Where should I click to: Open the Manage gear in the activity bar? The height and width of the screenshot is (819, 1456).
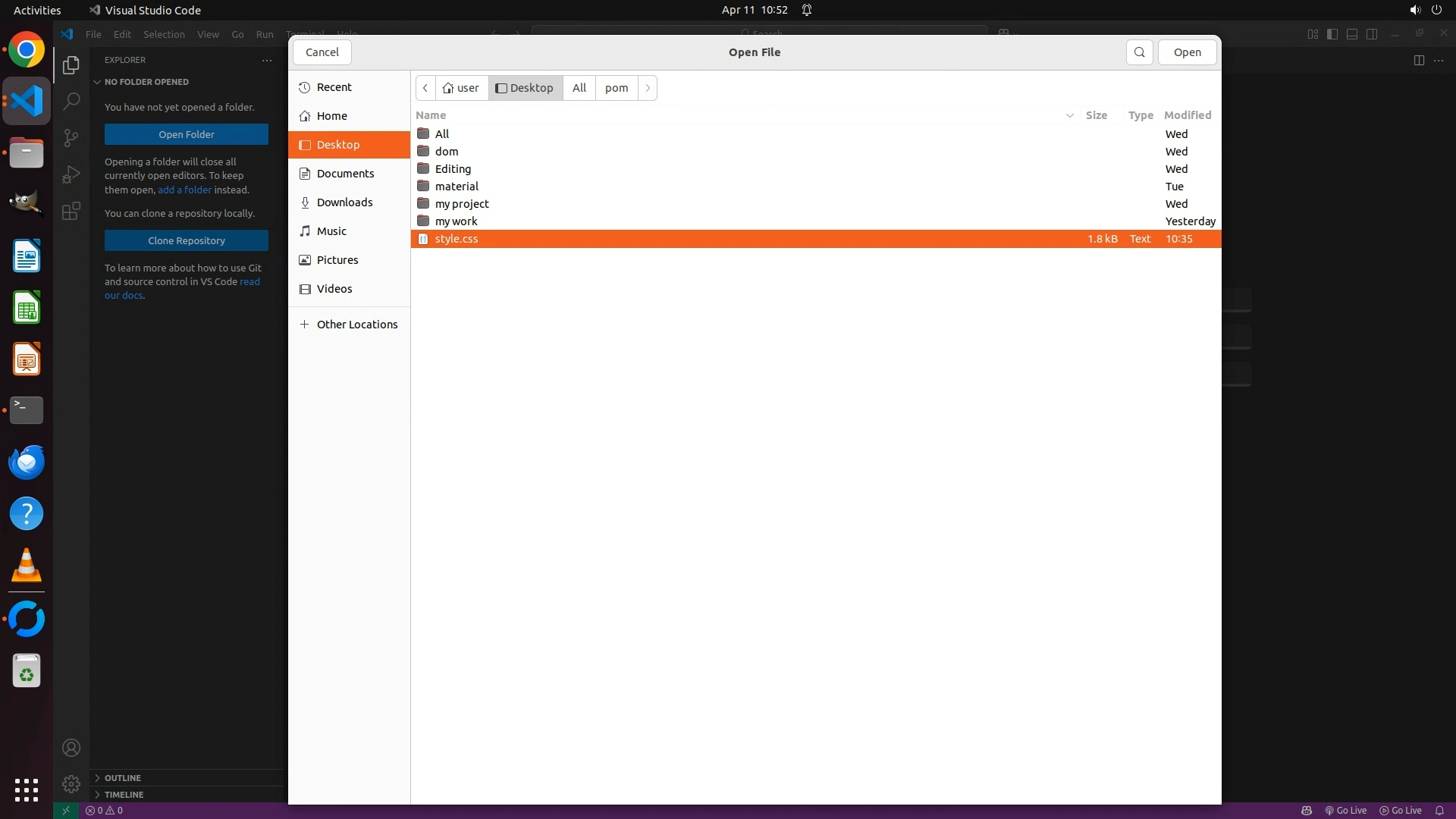click(71, 783)
